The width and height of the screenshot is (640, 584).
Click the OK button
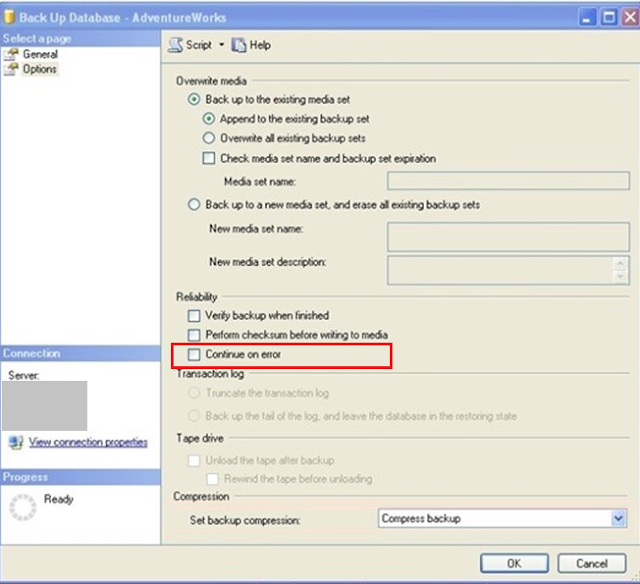tap(514, 564)
